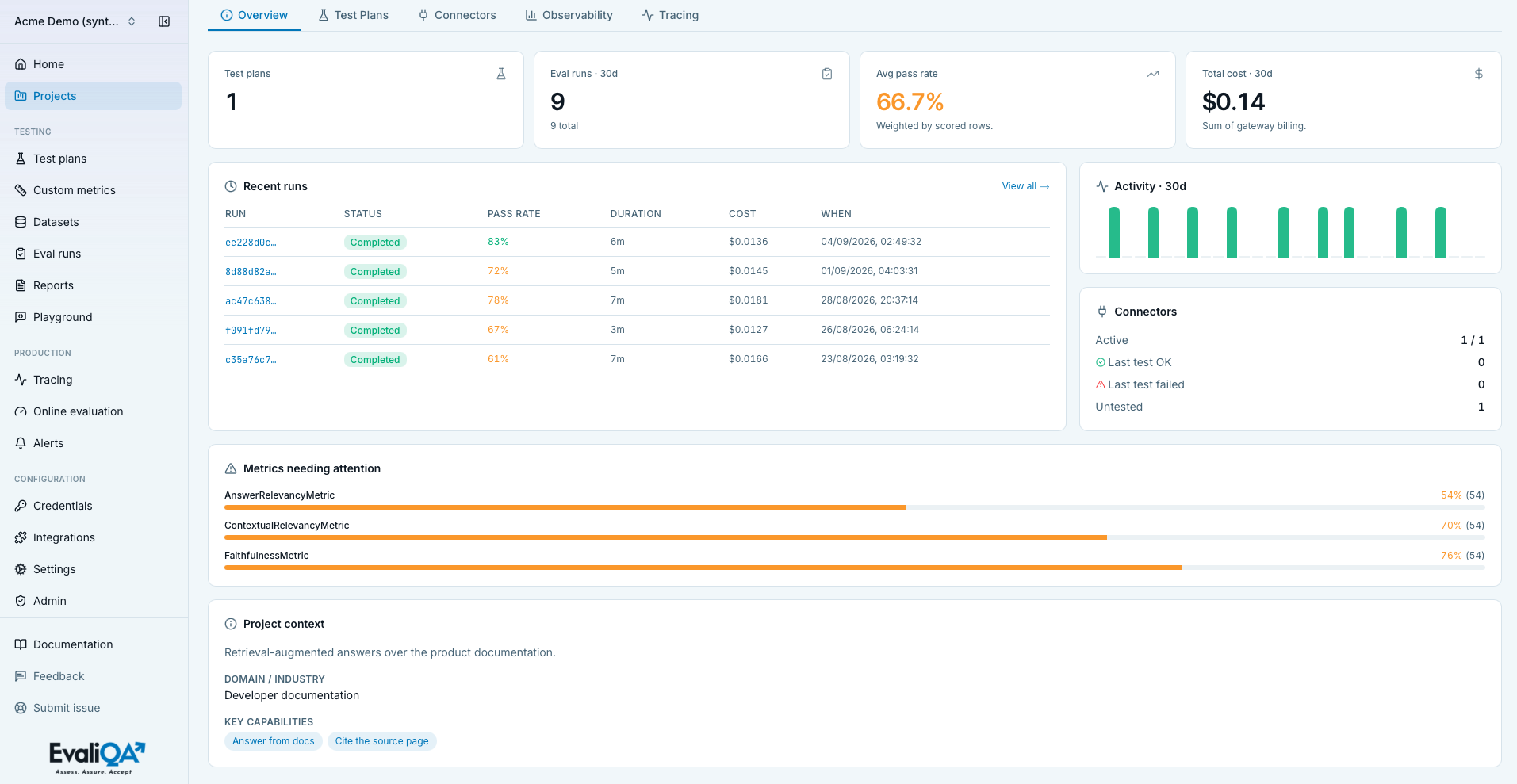Click trend icon on Avg pass rate card
The image size is (1517, 784).
tap(1153, 74)
